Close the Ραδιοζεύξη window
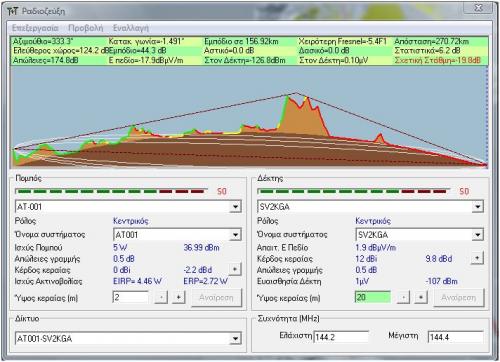 tap(478, 8)
